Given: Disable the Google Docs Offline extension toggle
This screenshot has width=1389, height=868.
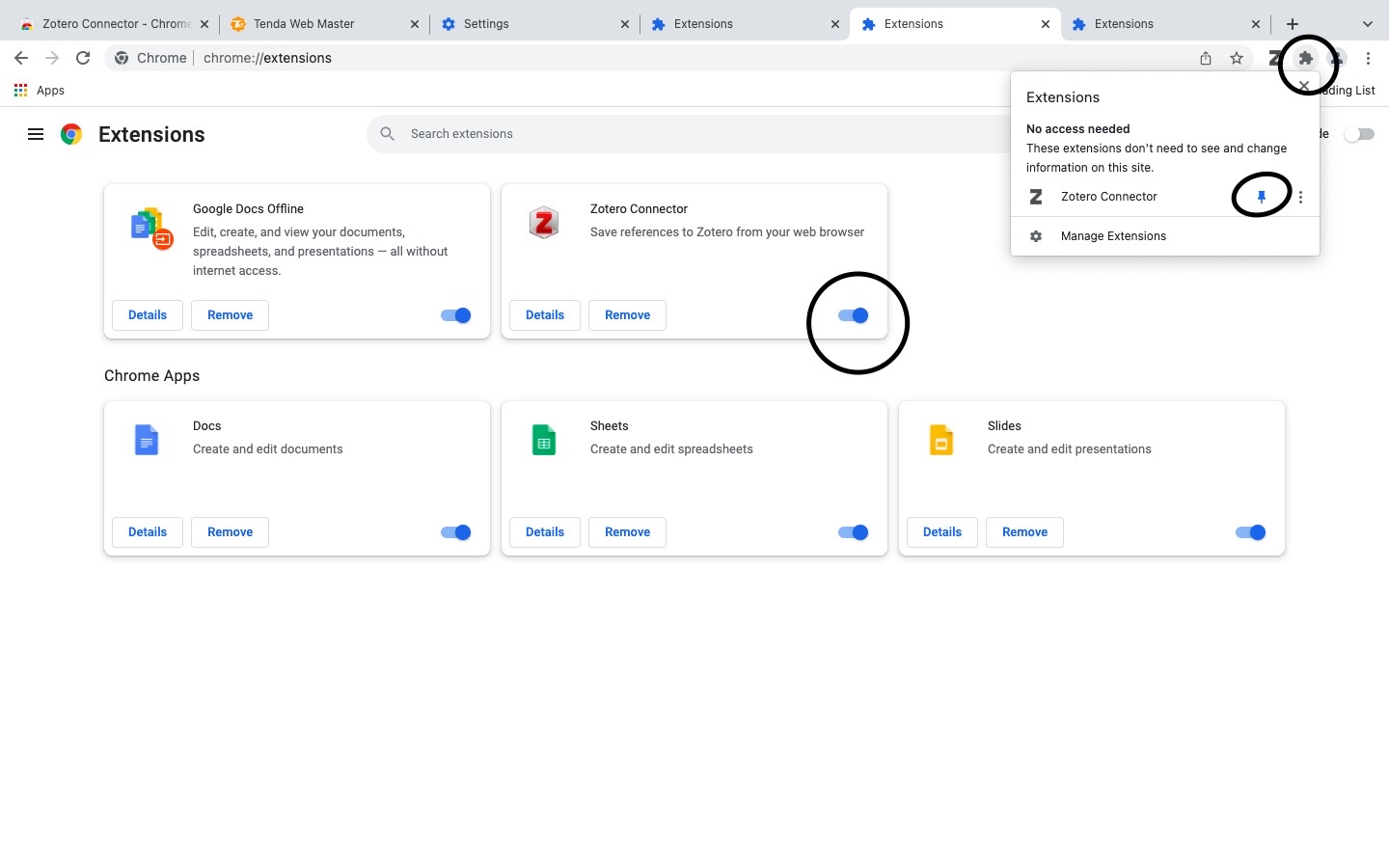Looking at the screenshot, I should tap(456, 315).
